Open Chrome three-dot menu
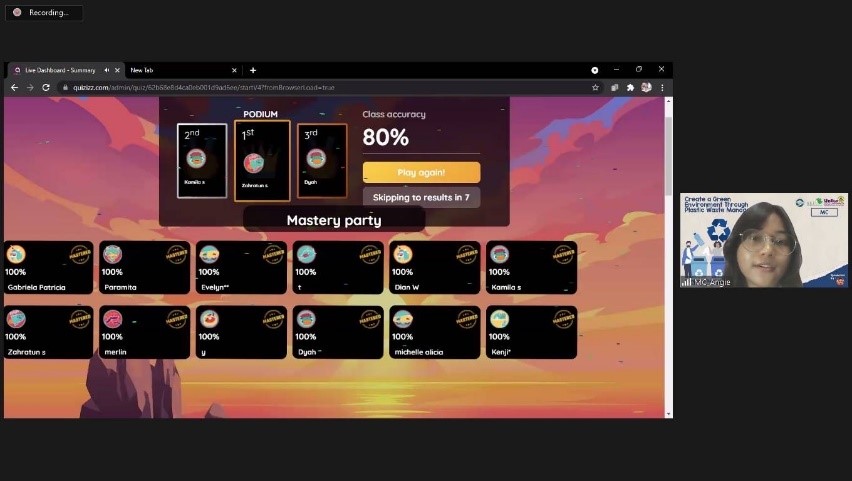The image size is (852, 481). coord(662,88)
